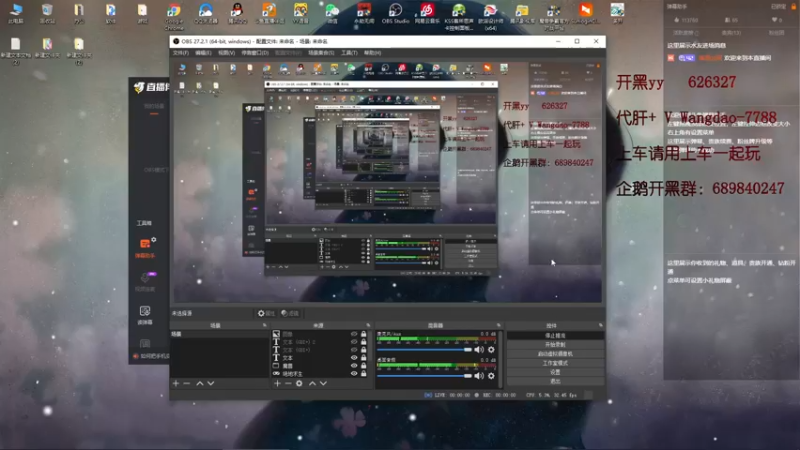Screen dimensions: 800x450
Task: Open the 视图(V) menu
Action: pos(227,53)
